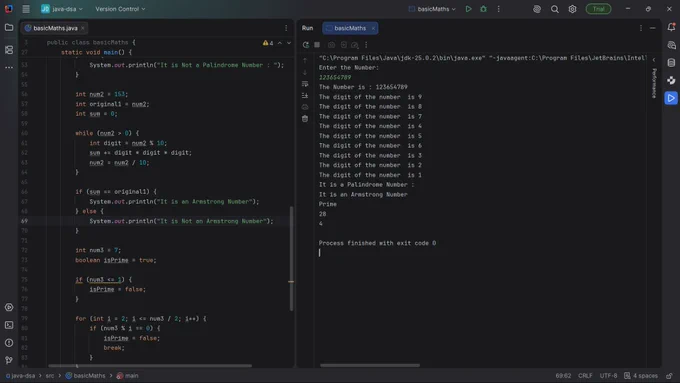Viewport: 680px width, 383px height.
Task: Open Search Everywhere magnifier
Action: point(555,9)
